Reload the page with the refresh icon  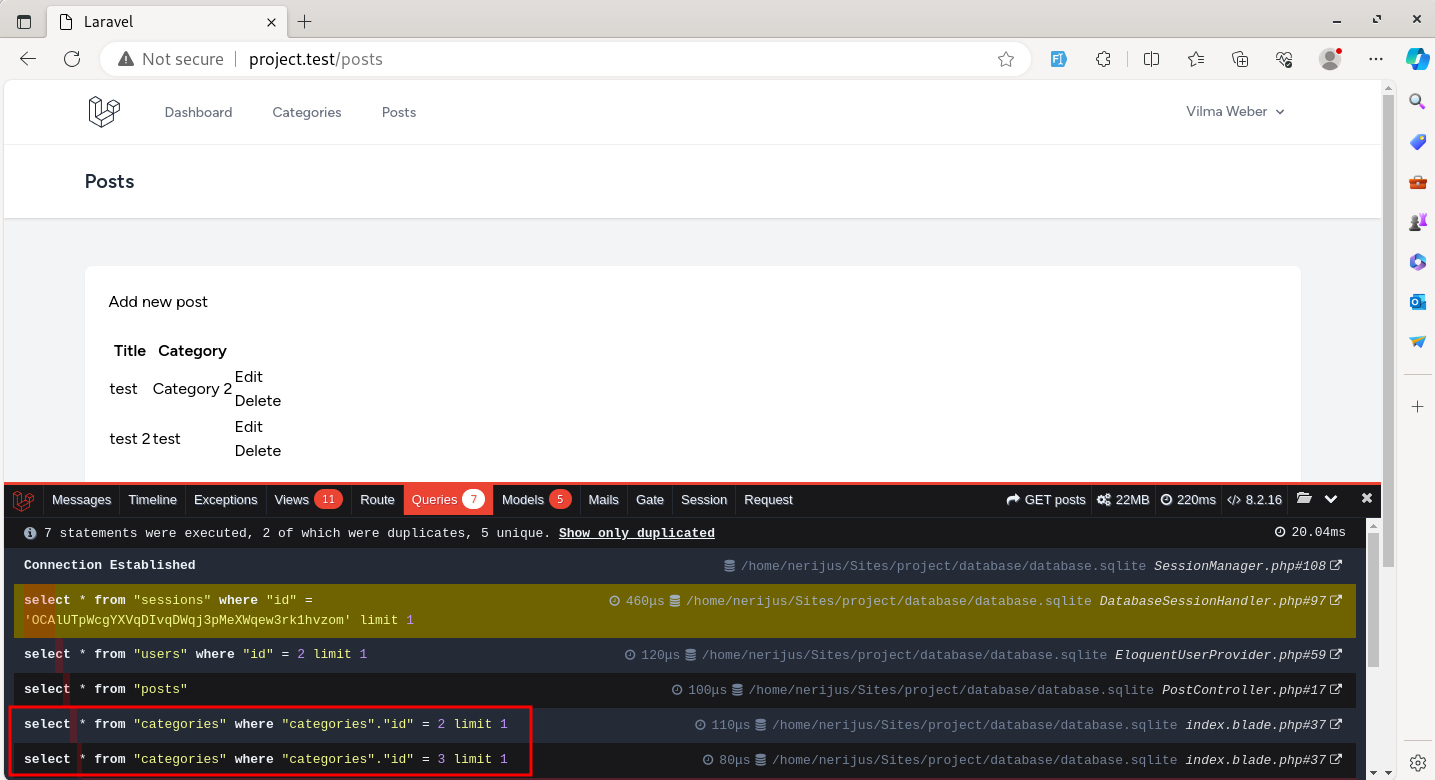point(72,59)
